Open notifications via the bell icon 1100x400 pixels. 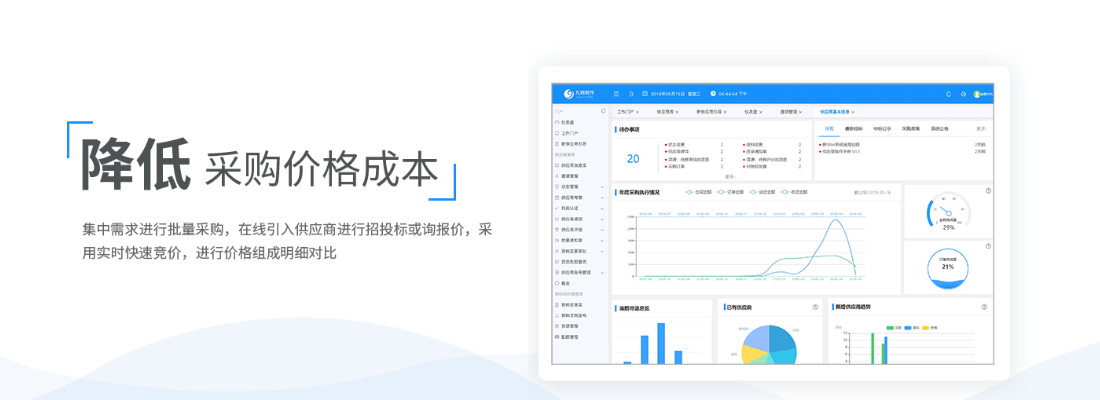(x=948, y=93)
